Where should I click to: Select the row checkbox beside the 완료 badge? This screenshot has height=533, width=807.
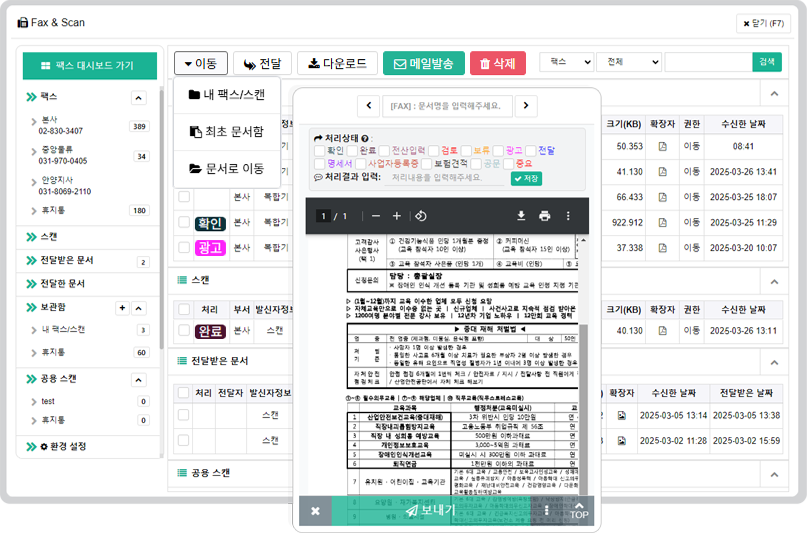pyautogui.click(x=184, y=330)
